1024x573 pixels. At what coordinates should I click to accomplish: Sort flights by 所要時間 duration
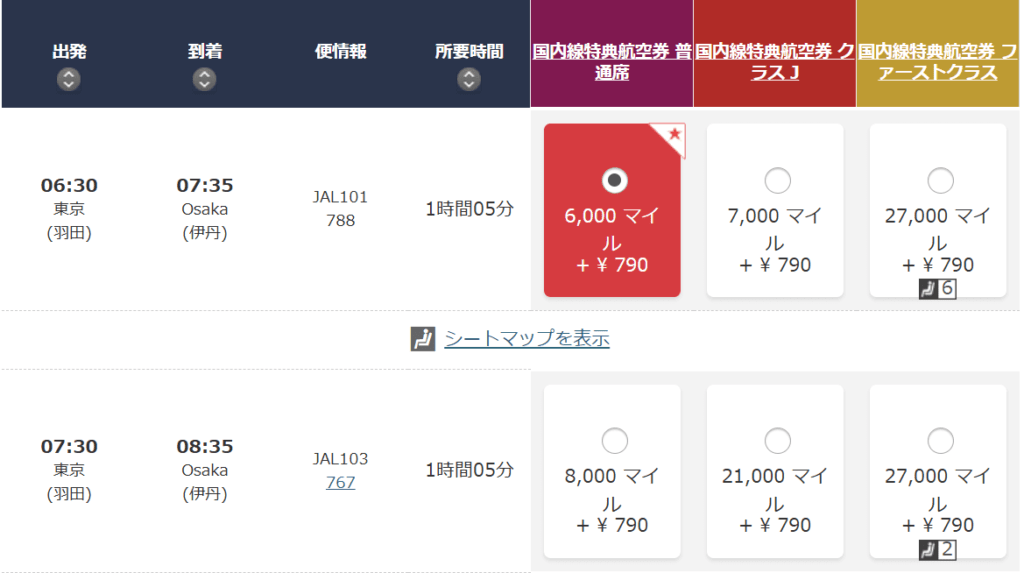pyautogui.click(x=468, y=80)
